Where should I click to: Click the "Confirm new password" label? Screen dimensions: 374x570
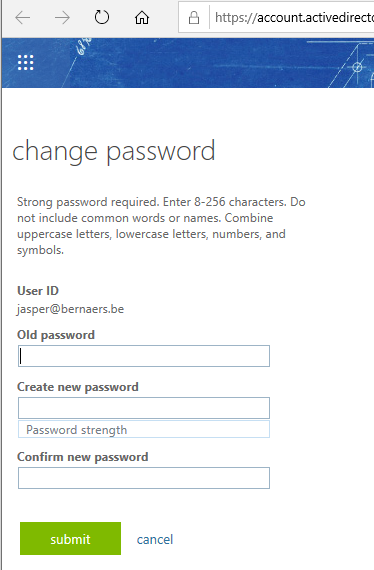83,457
